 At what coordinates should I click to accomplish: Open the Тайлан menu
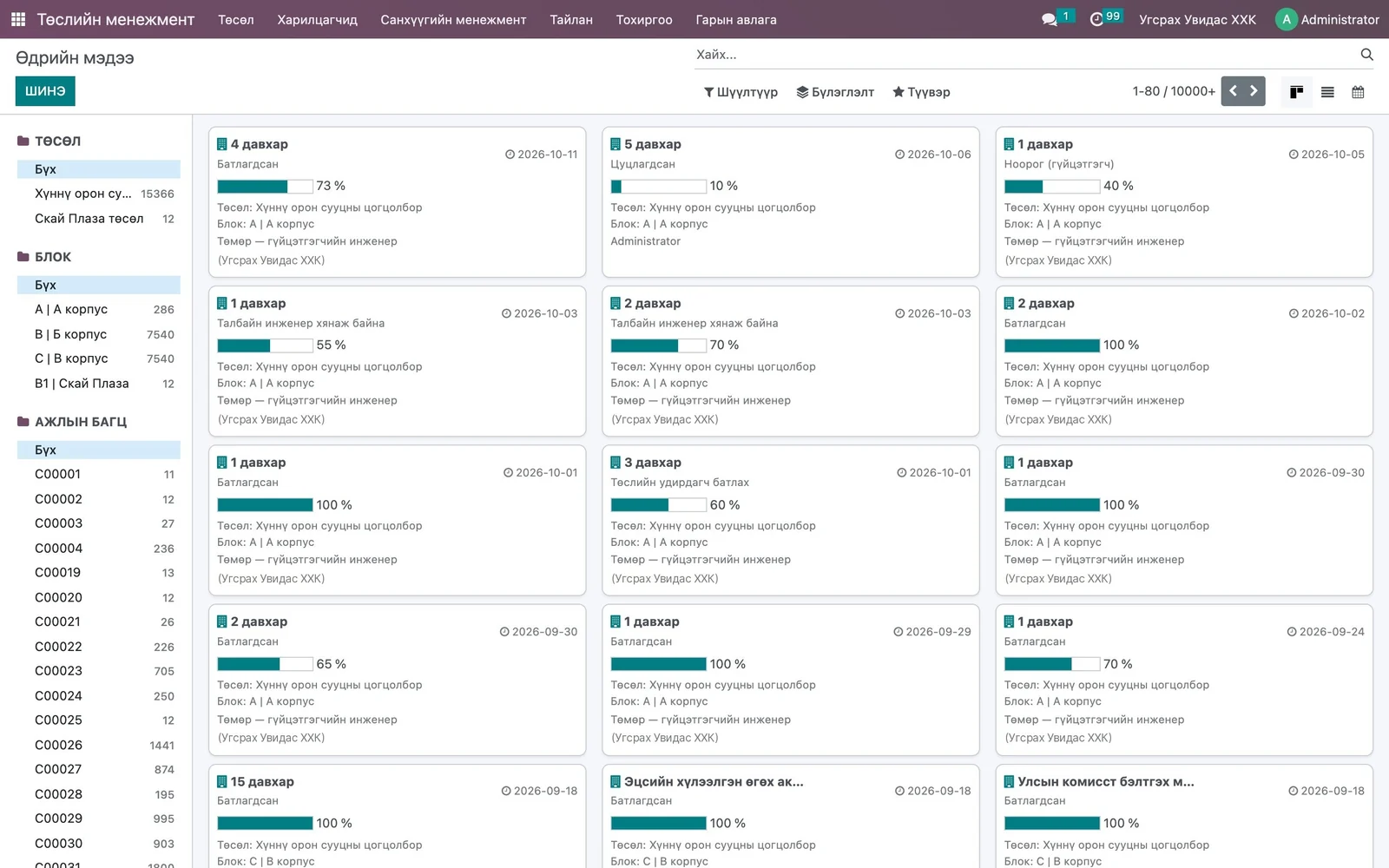pos(571,19)
